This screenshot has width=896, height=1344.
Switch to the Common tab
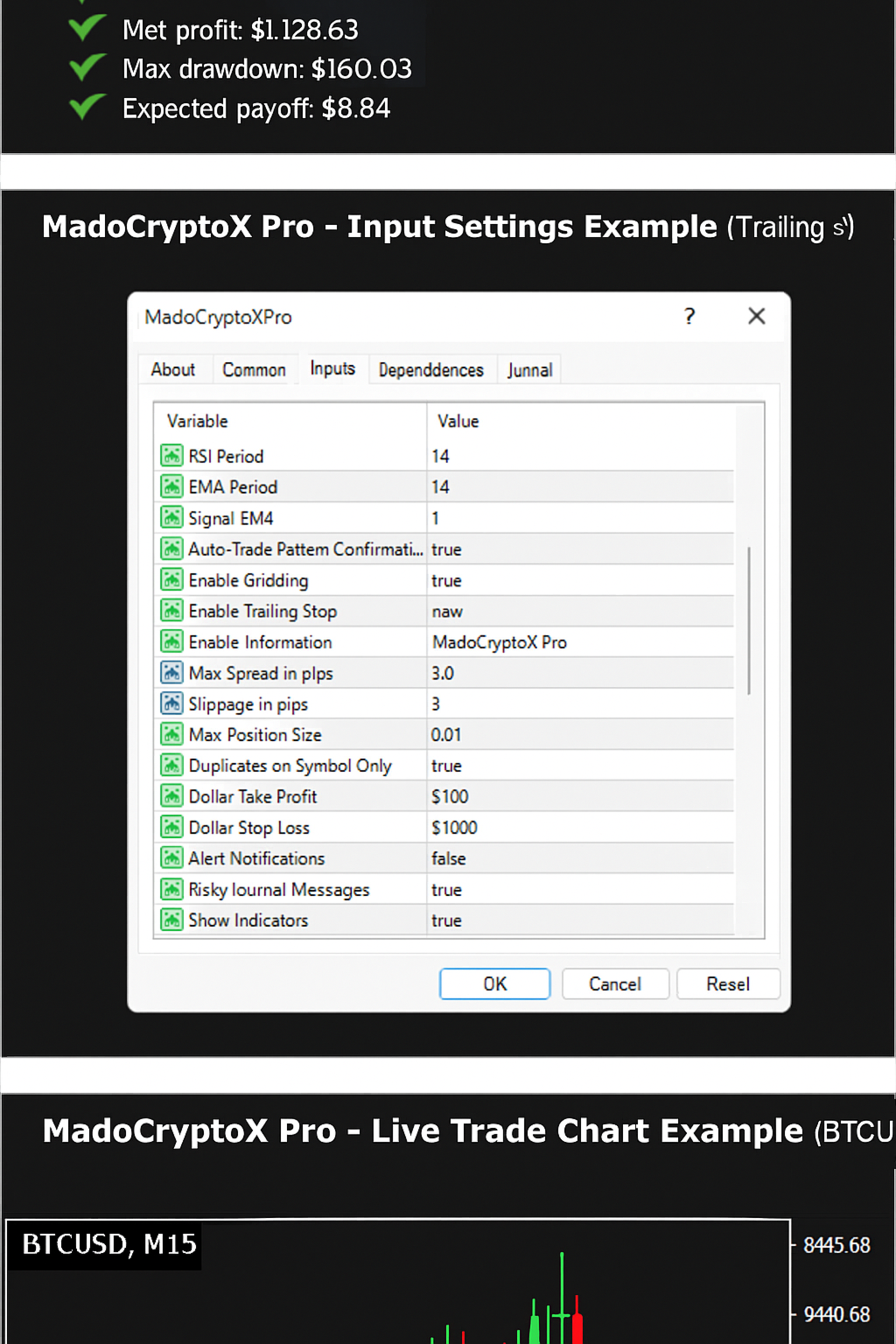pyautogui.click(x=254, y=369)
